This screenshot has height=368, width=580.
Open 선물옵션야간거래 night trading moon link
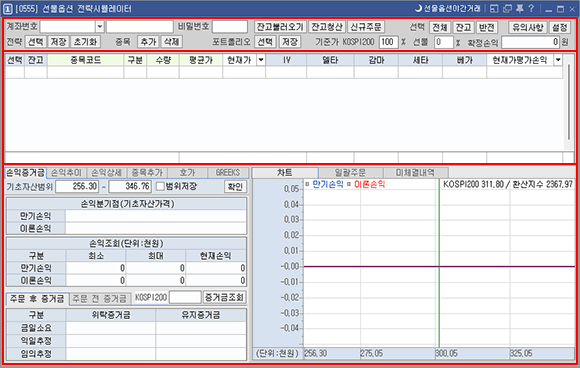click(x=448, y=8)
